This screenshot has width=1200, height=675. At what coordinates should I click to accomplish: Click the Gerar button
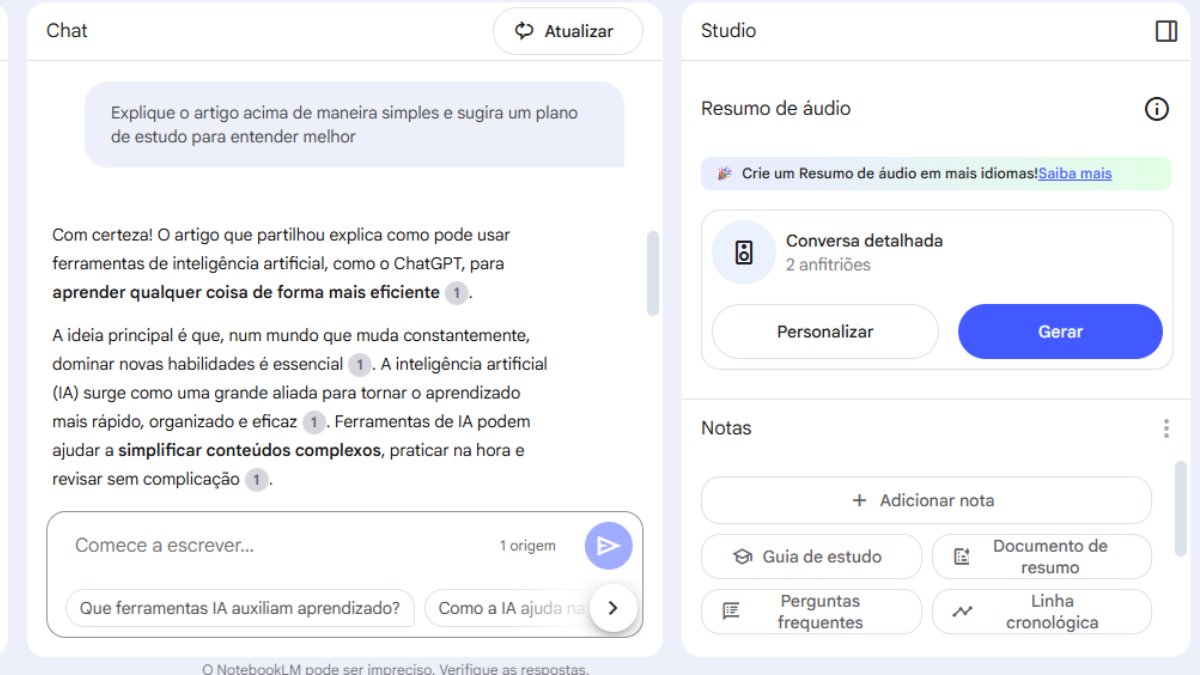click(x=1060, y=332)
